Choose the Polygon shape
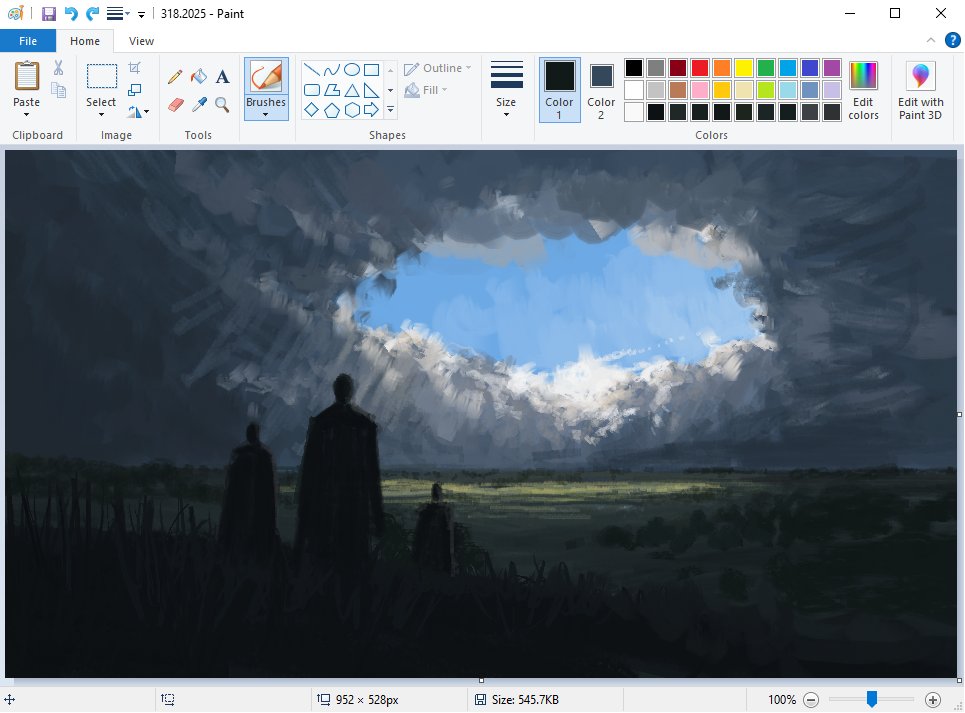The width and height of the screenshot is (965, 713). 332,90
